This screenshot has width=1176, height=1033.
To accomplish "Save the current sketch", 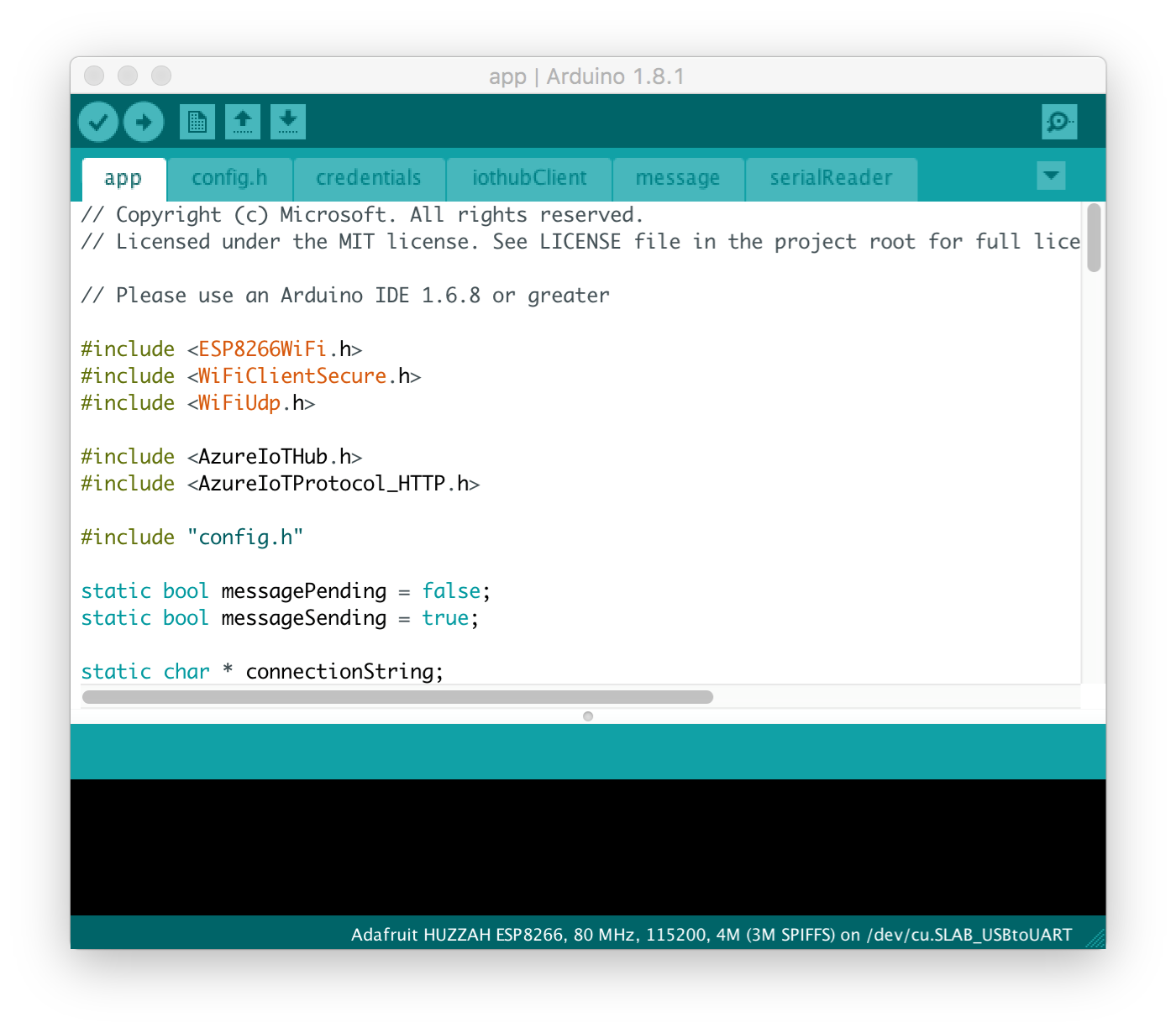I will coord(288,122).
